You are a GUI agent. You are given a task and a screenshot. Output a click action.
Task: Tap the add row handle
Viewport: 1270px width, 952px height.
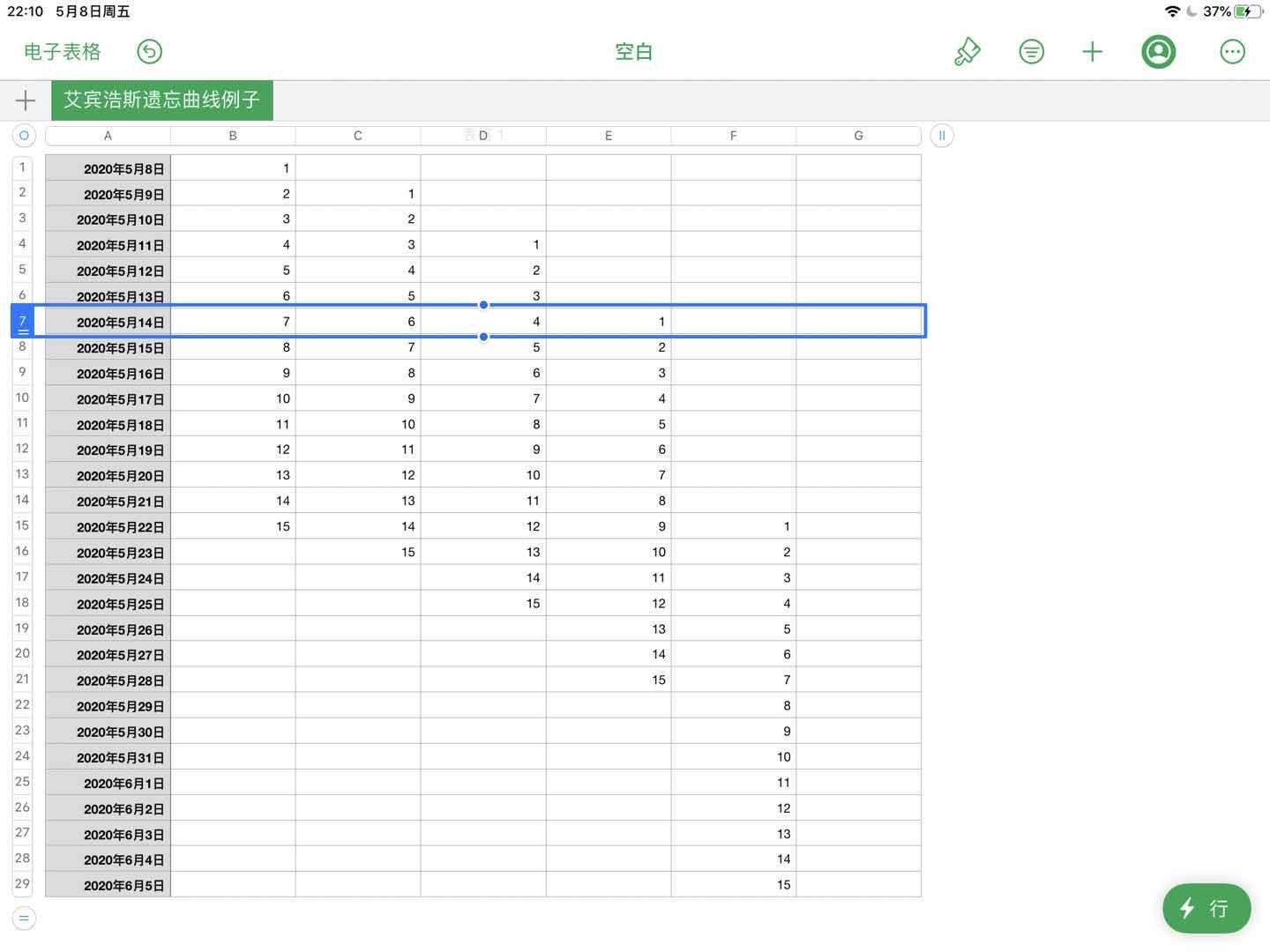[x=24, y=919]
